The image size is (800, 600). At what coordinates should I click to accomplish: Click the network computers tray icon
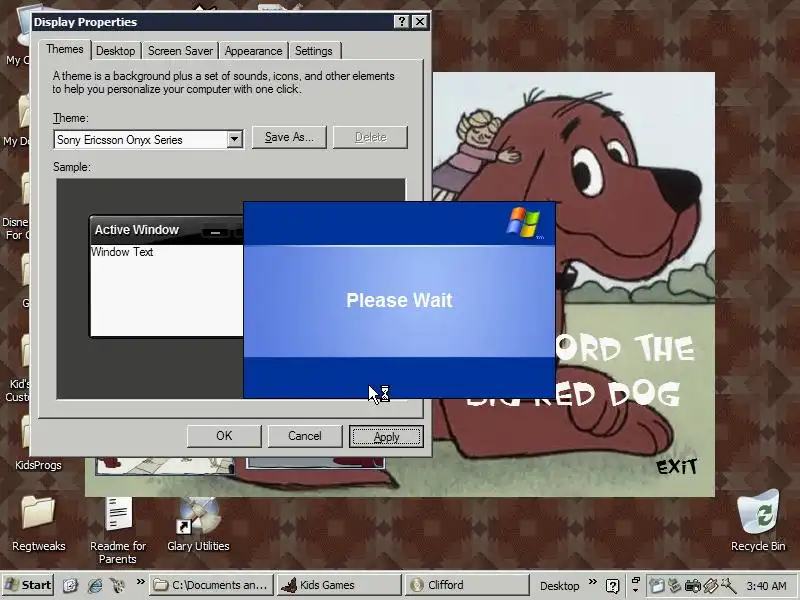(674, 585)
